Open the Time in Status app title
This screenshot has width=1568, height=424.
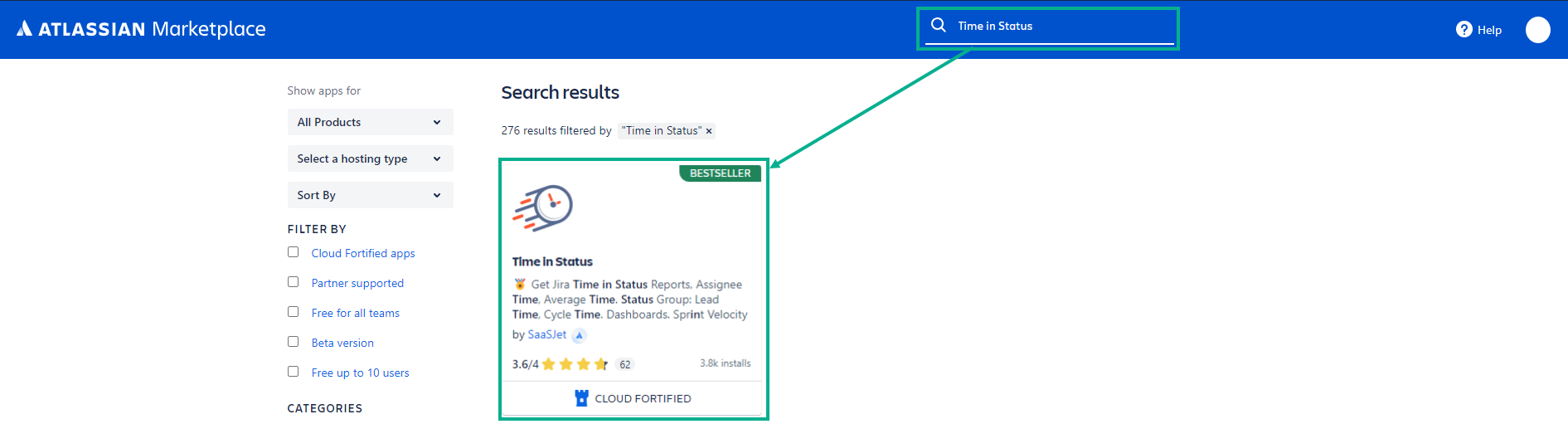pos(552,261)
